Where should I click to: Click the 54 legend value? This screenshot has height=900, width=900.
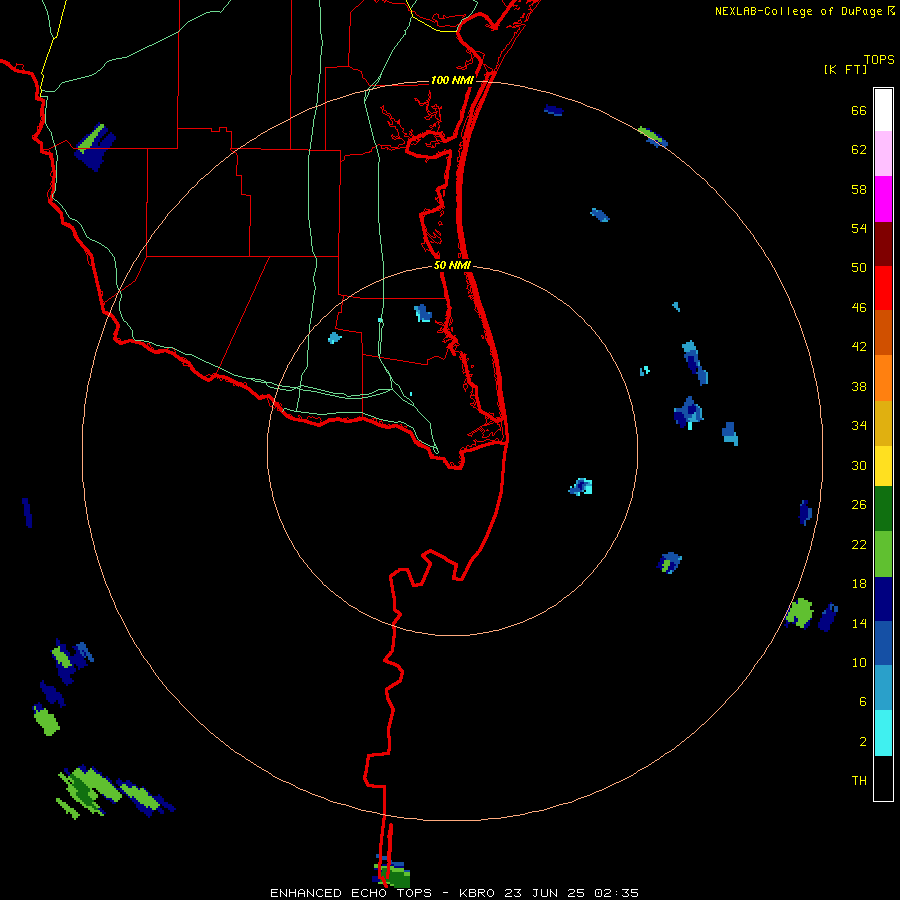[859, 228]
